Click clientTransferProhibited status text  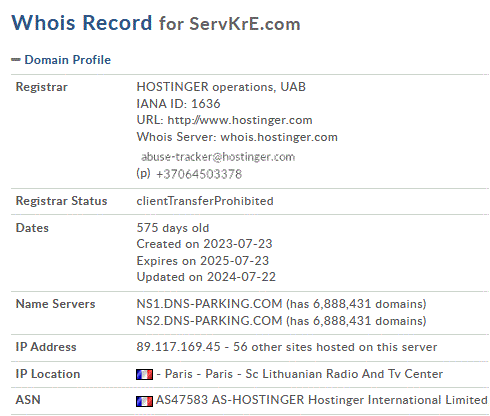[205, 201]
